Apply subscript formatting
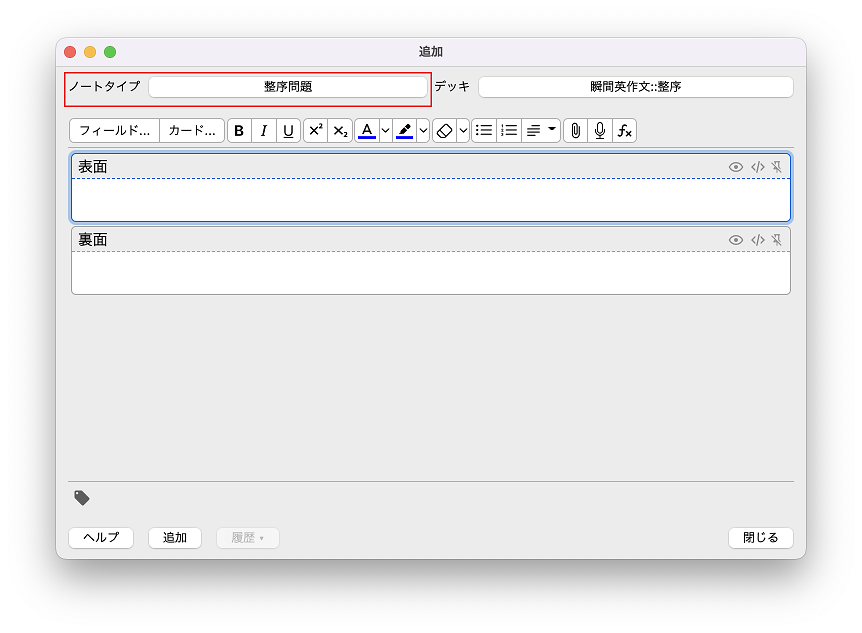862x633 pixels. click(340, 131)
